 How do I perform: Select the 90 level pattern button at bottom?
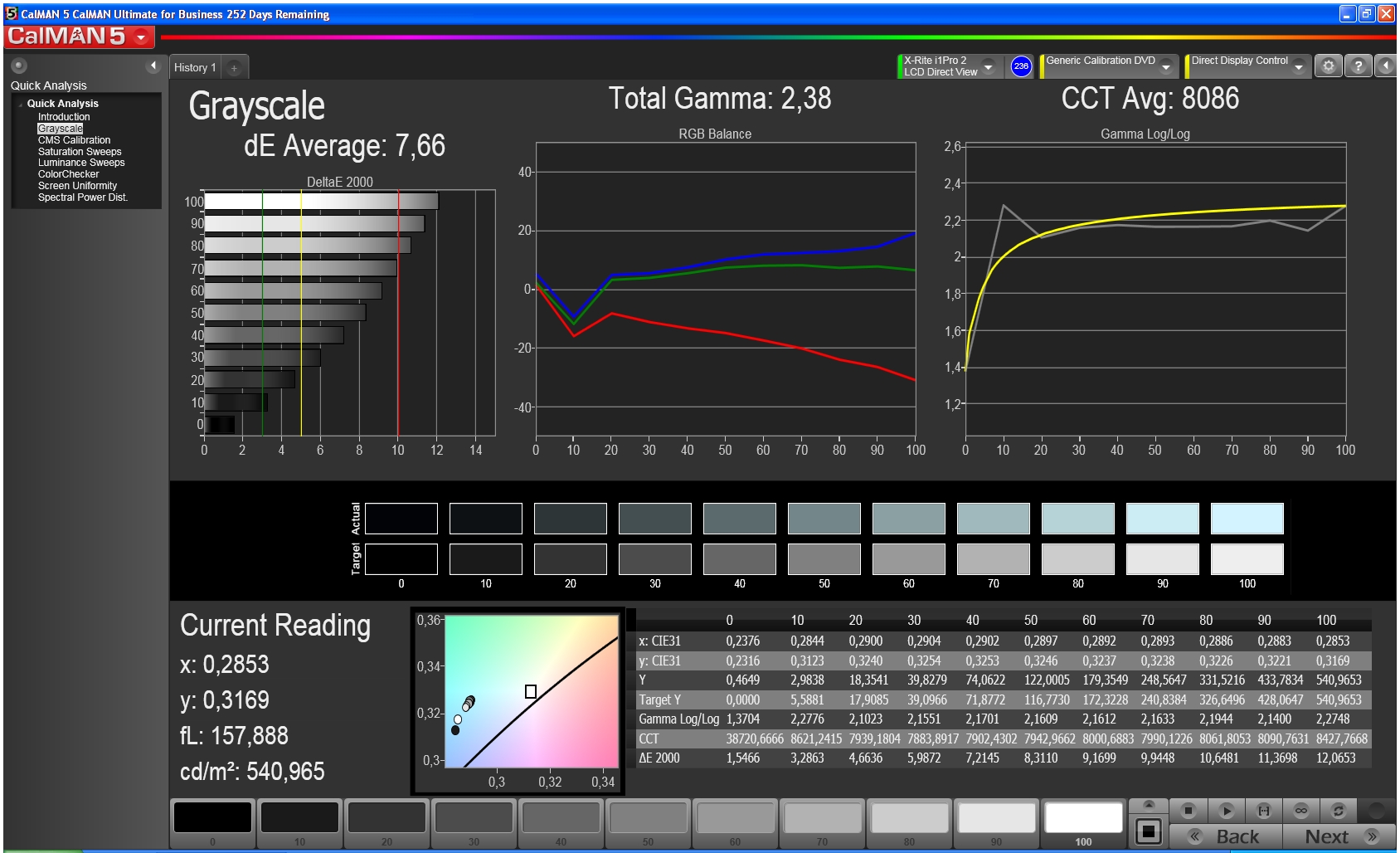pyautogui.click(x=996, y=823)
